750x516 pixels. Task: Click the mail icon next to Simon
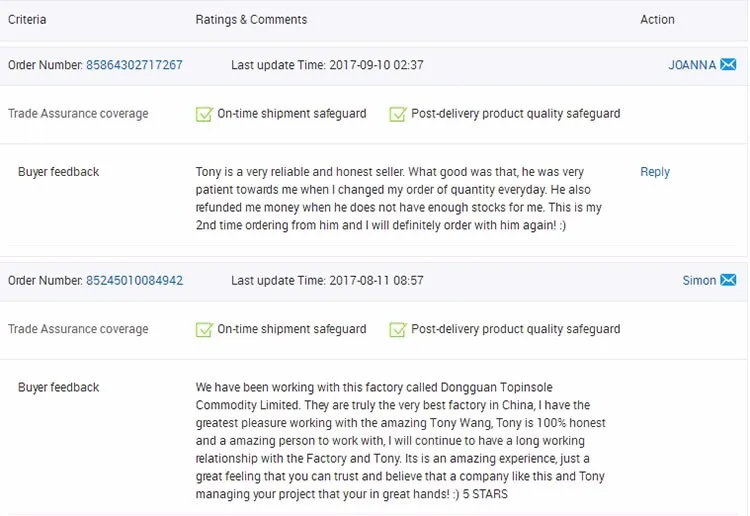click(728, 281)
